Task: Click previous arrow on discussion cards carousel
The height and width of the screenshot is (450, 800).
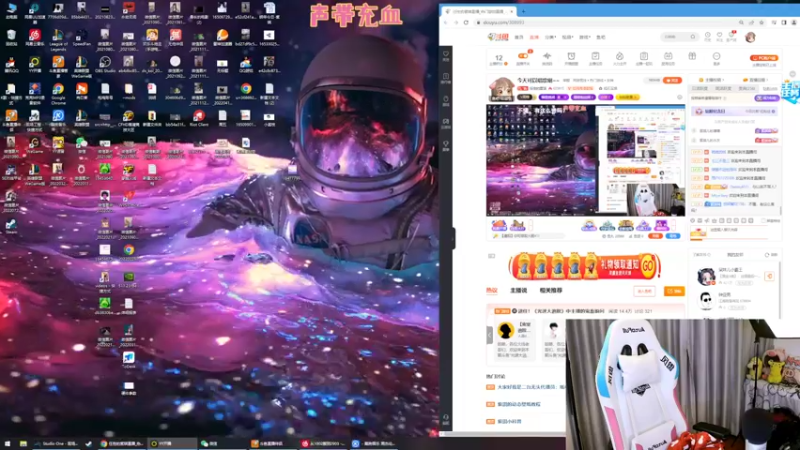Action: click(489, 335)
